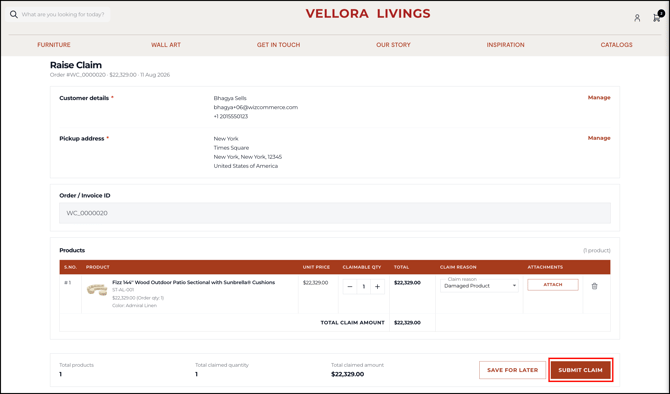Image resolution: width=670 pixels, height=394 pixels.
Task: Click the SKU text ST-AL-001
Action: coord(123,290)
